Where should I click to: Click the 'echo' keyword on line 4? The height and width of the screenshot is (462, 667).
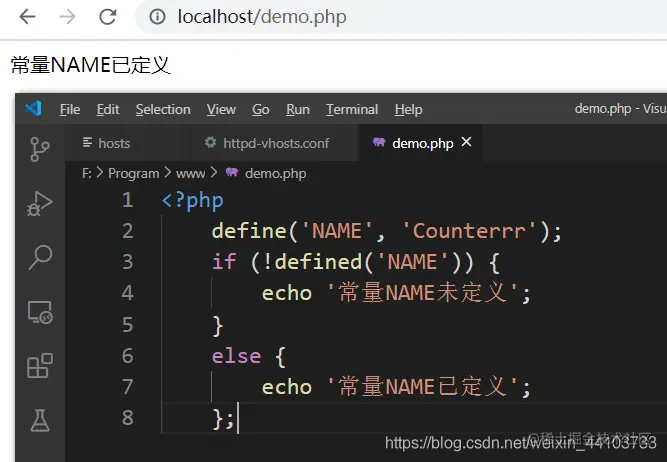(287, 293)
